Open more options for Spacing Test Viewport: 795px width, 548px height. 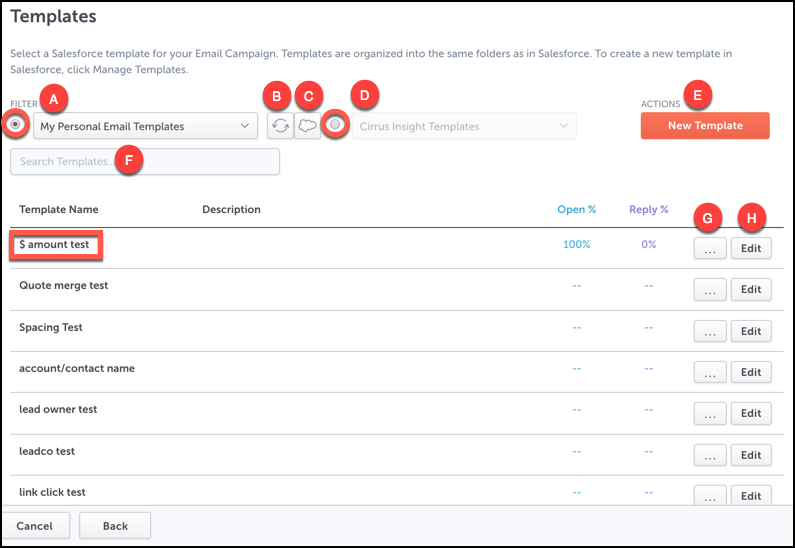(710, 331)
